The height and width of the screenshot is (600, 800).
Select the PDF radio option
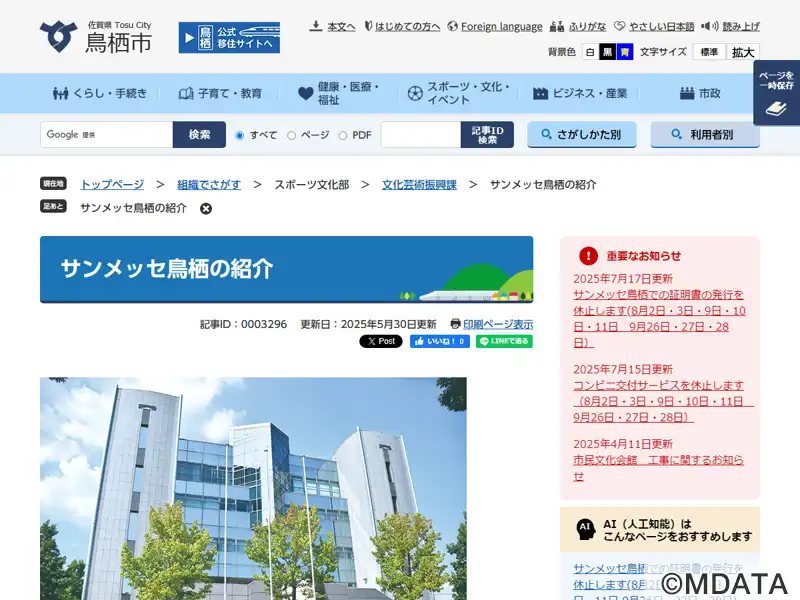(x=343, y=136)
